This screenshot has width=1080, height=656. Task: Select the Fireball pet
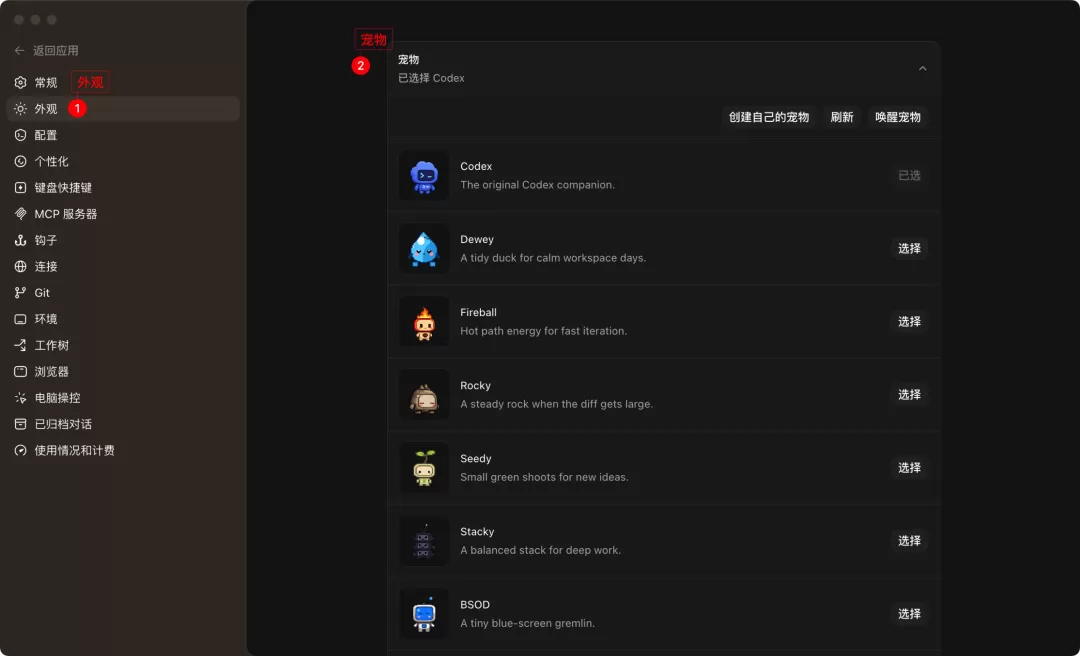[x=909, y=321]
